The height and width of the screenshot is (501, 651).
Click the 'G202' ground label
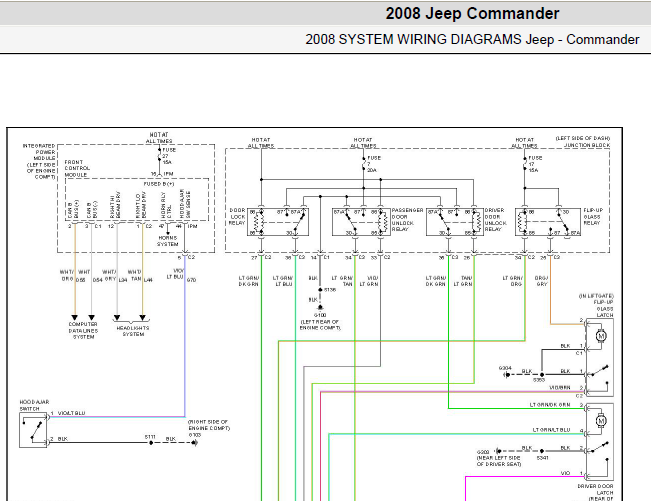point(483,452)
